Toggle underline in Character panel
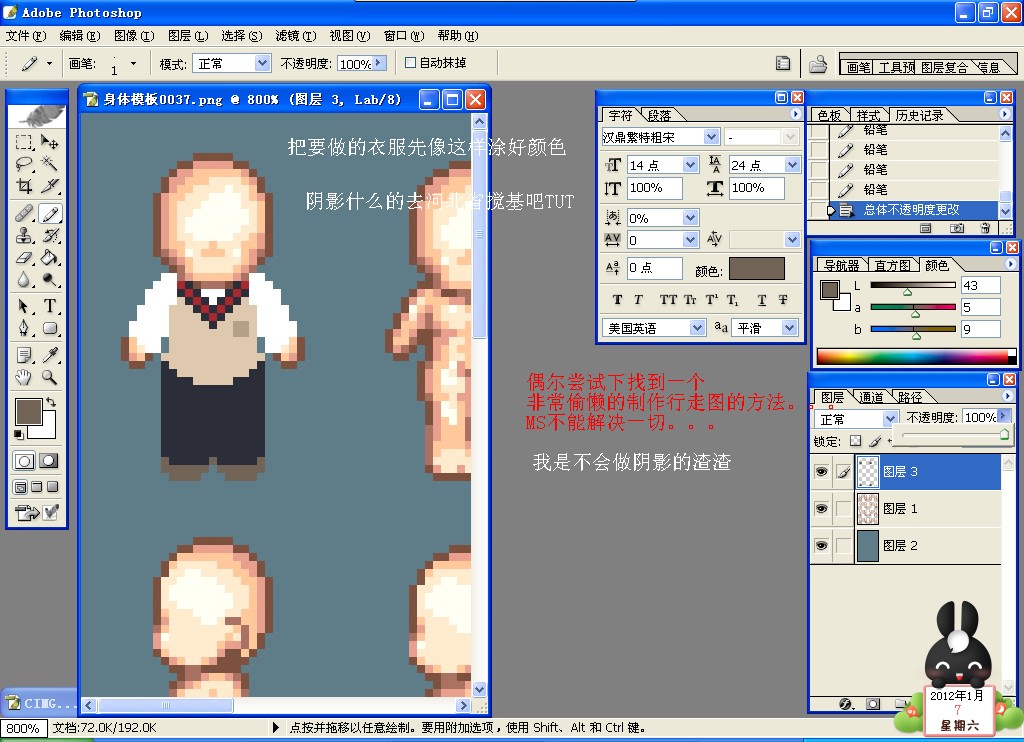1024x742 pixels. [761, 300]
